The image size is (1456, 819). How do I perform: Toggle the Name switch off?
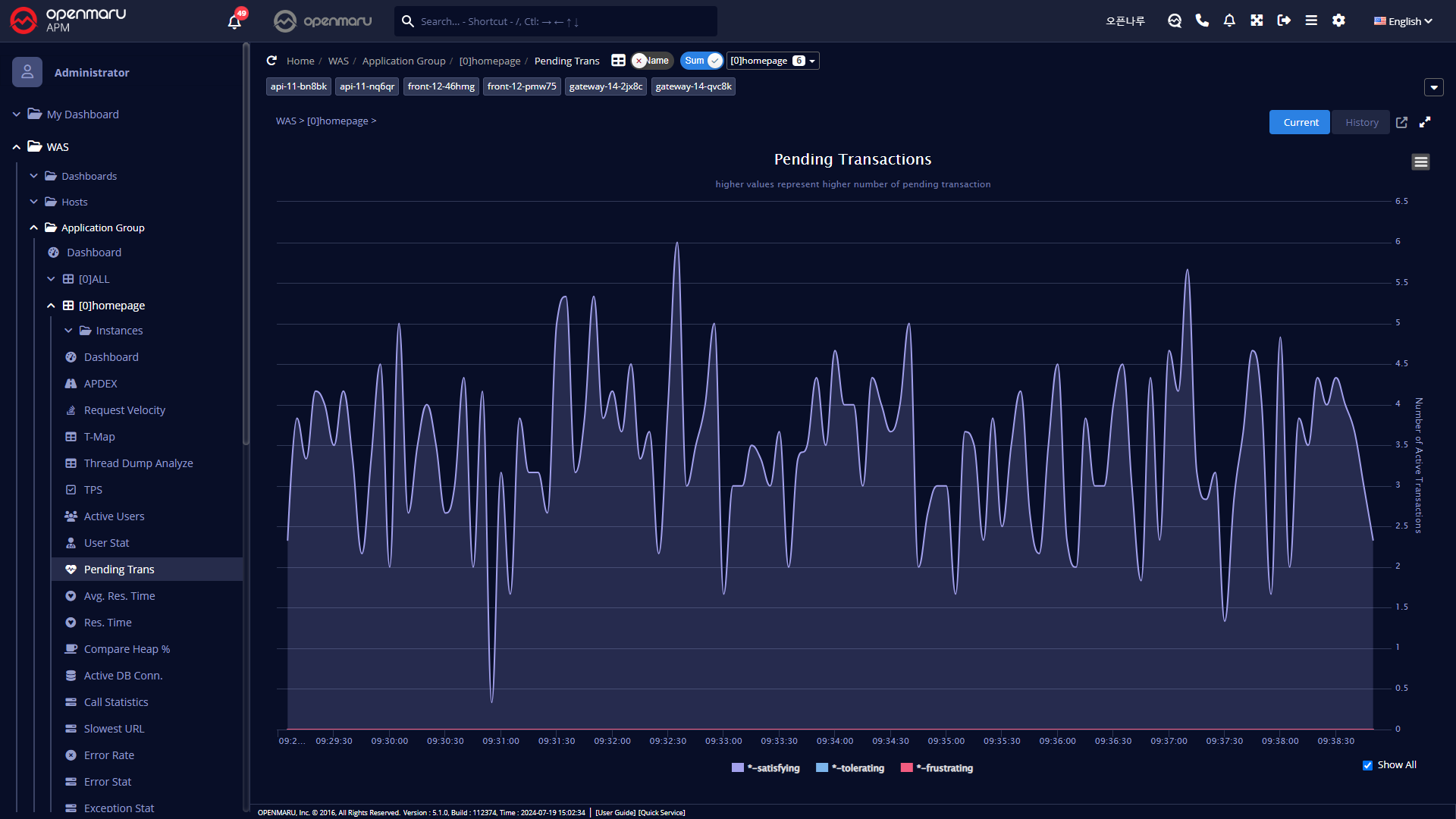651,61
